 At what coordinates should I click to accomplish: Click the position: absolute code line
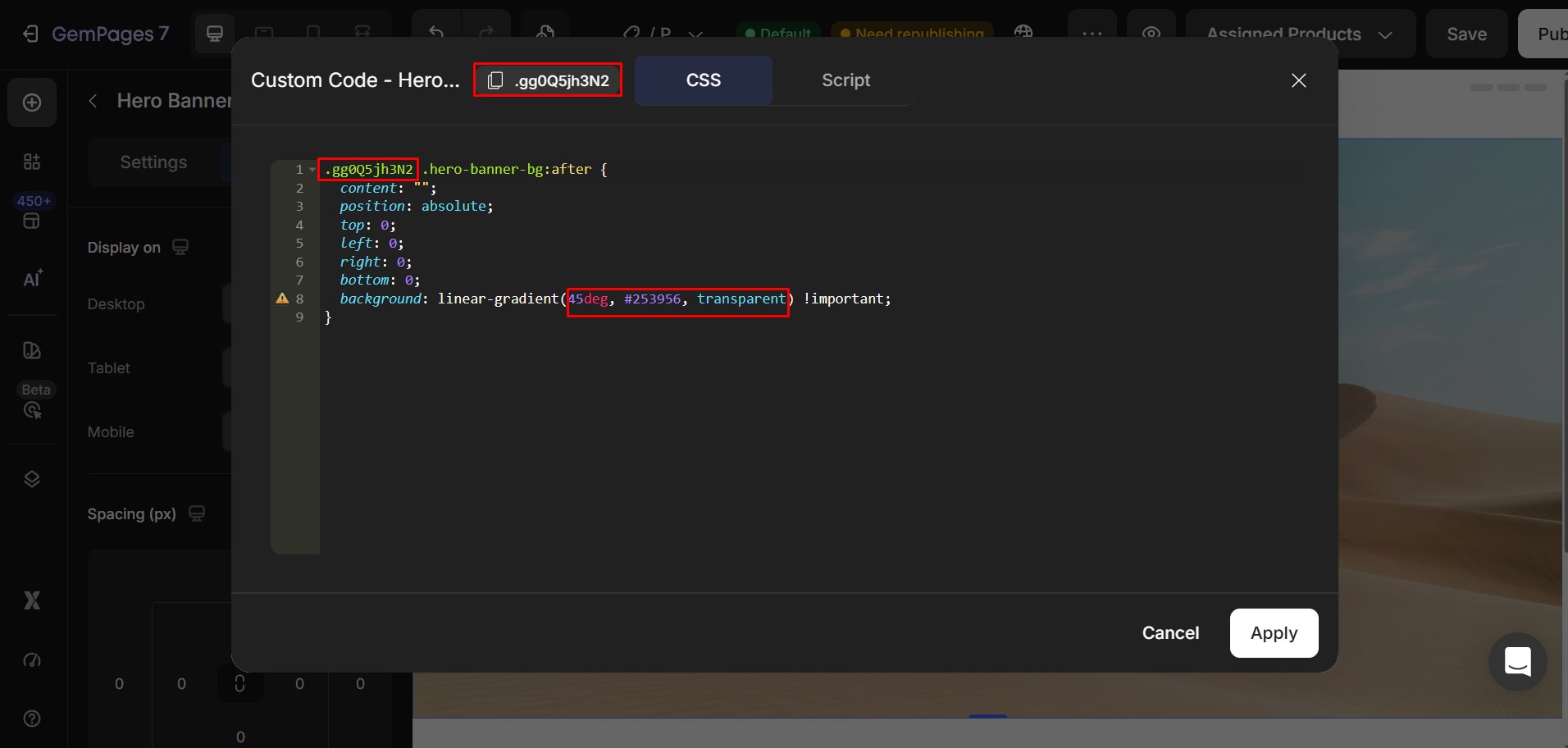(417, 206)
